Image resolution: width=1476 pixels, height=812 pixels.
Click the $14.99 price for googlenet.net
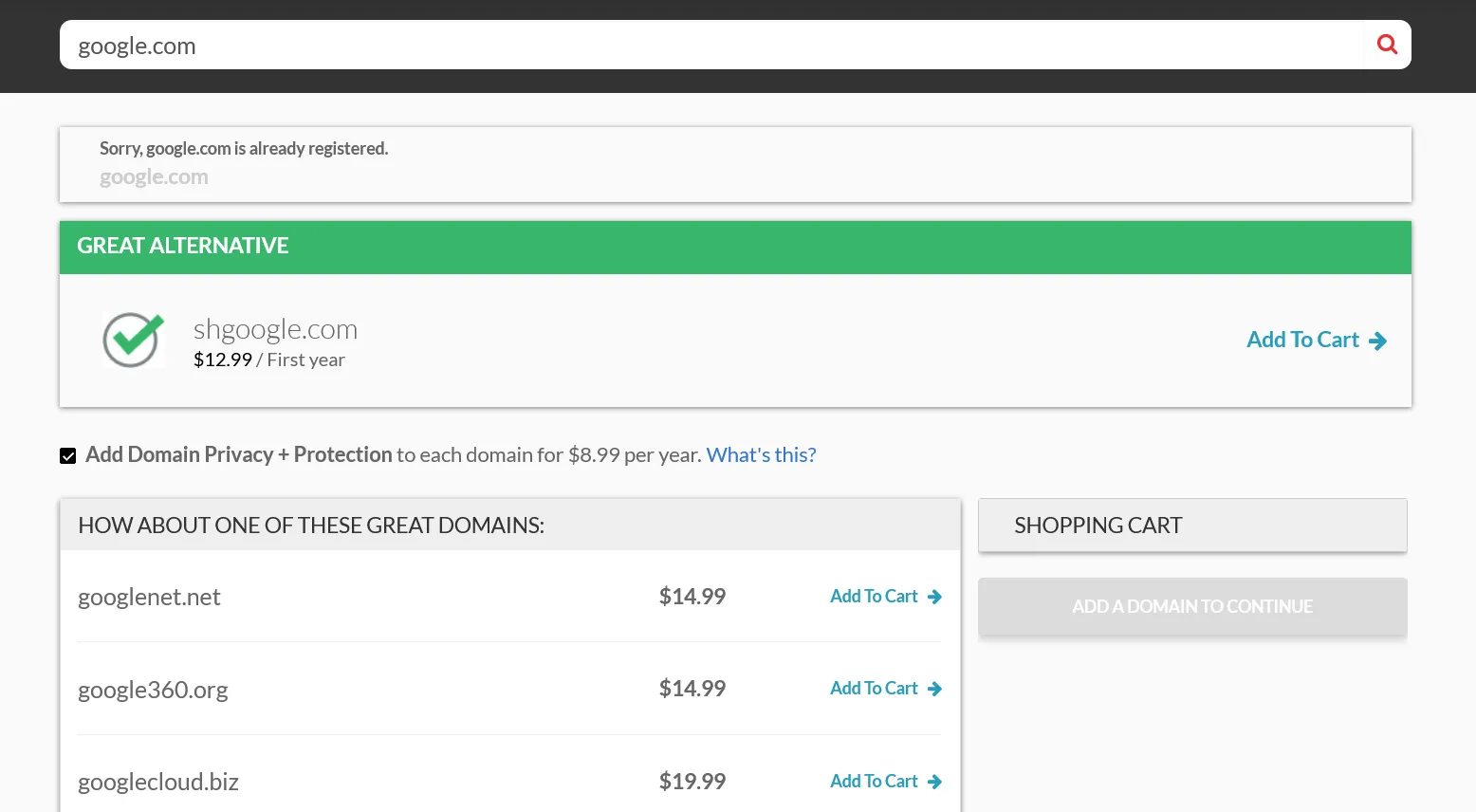pyautogui.click(x=692, y=597)
